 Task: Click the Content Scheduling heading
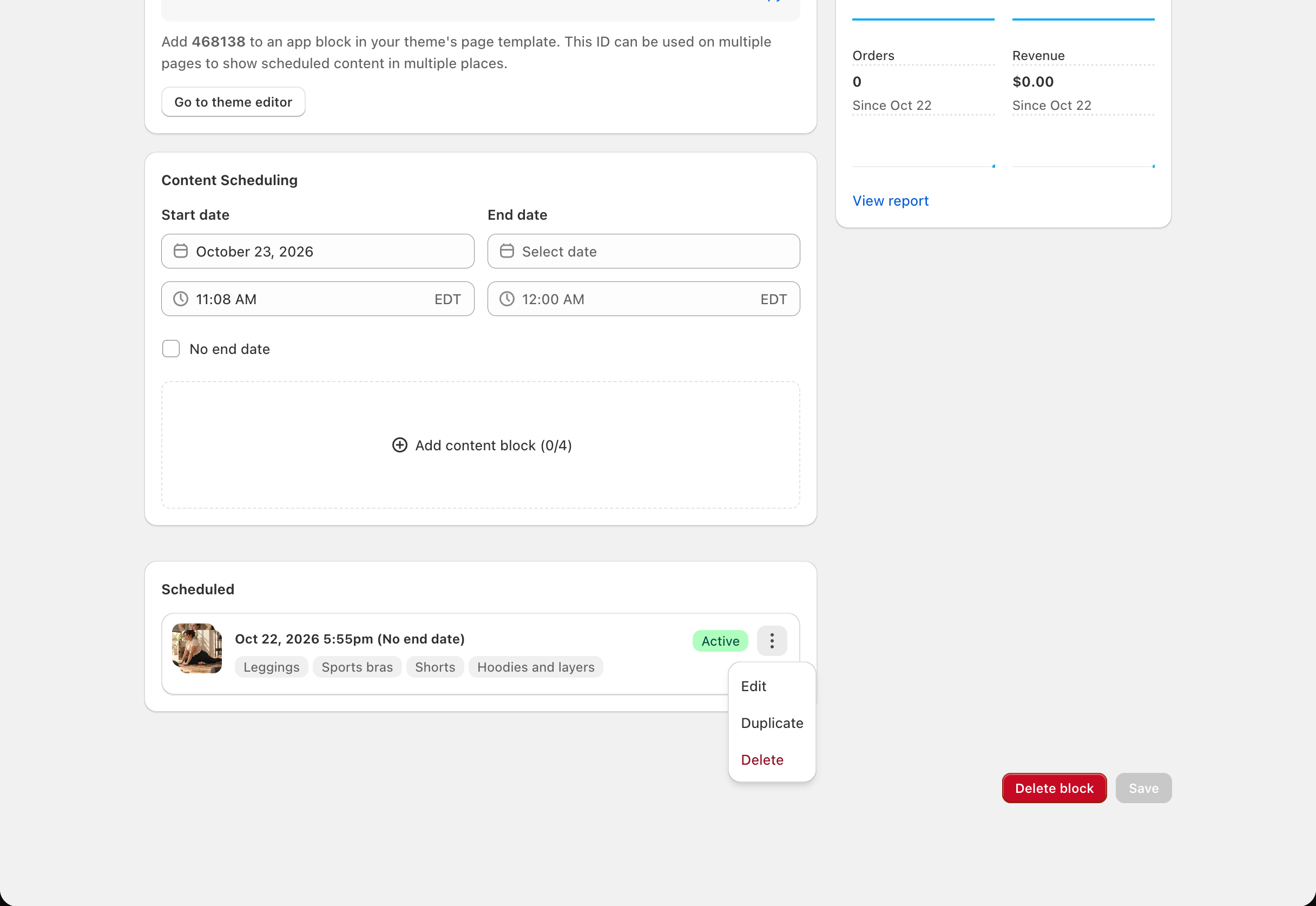(x=229, y=180)
